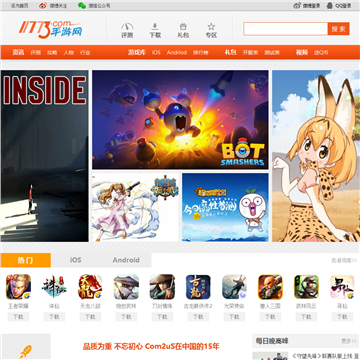Download 刀剑情缘 with its 下载 button
This screenshot has height=360, width=360.
coord(162,317)
